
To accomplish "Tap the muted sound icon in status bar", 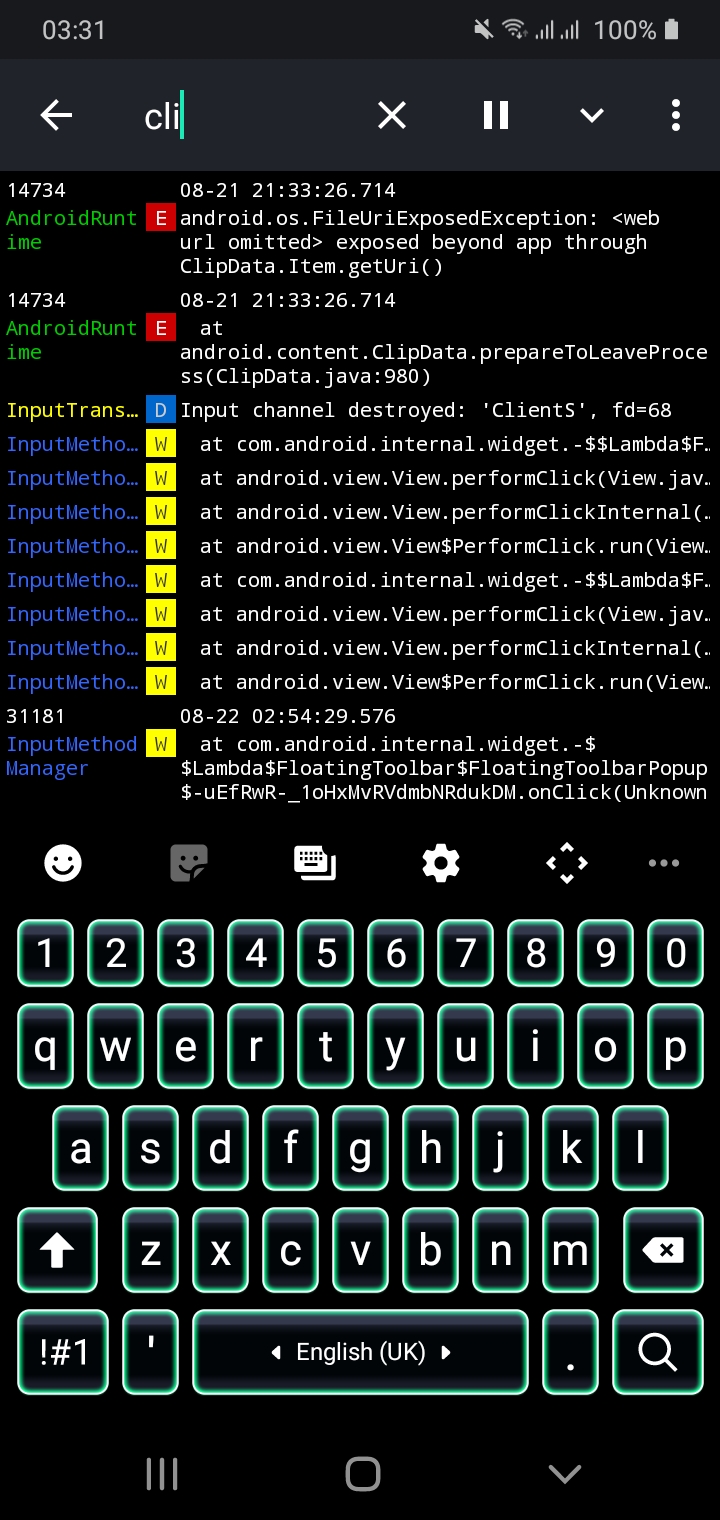I will tap(484, 30).
